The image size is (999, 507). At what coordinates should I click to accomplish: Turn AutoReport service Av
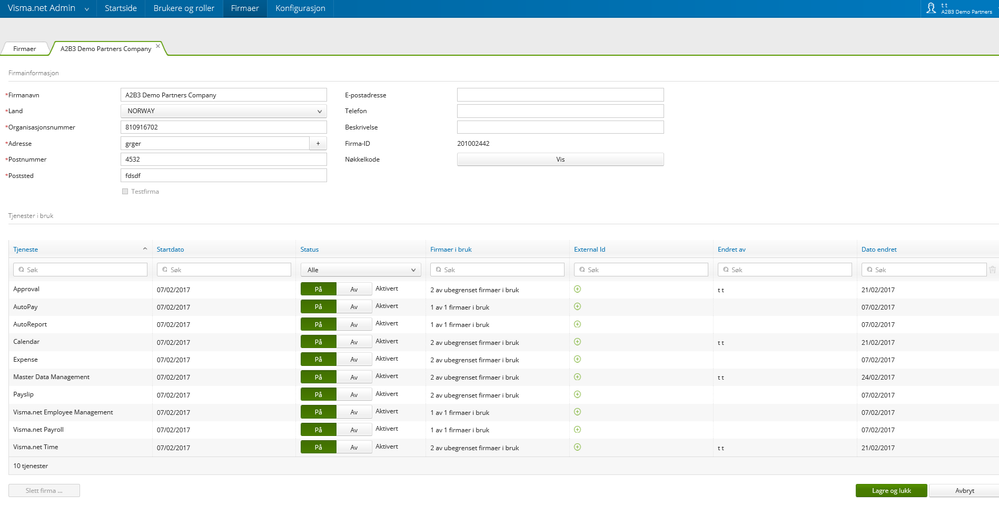(x=354, y=324)
